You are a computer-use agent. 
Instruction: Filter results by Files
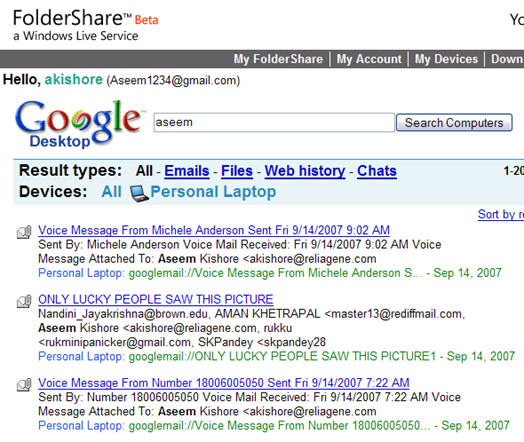point(237,171)
